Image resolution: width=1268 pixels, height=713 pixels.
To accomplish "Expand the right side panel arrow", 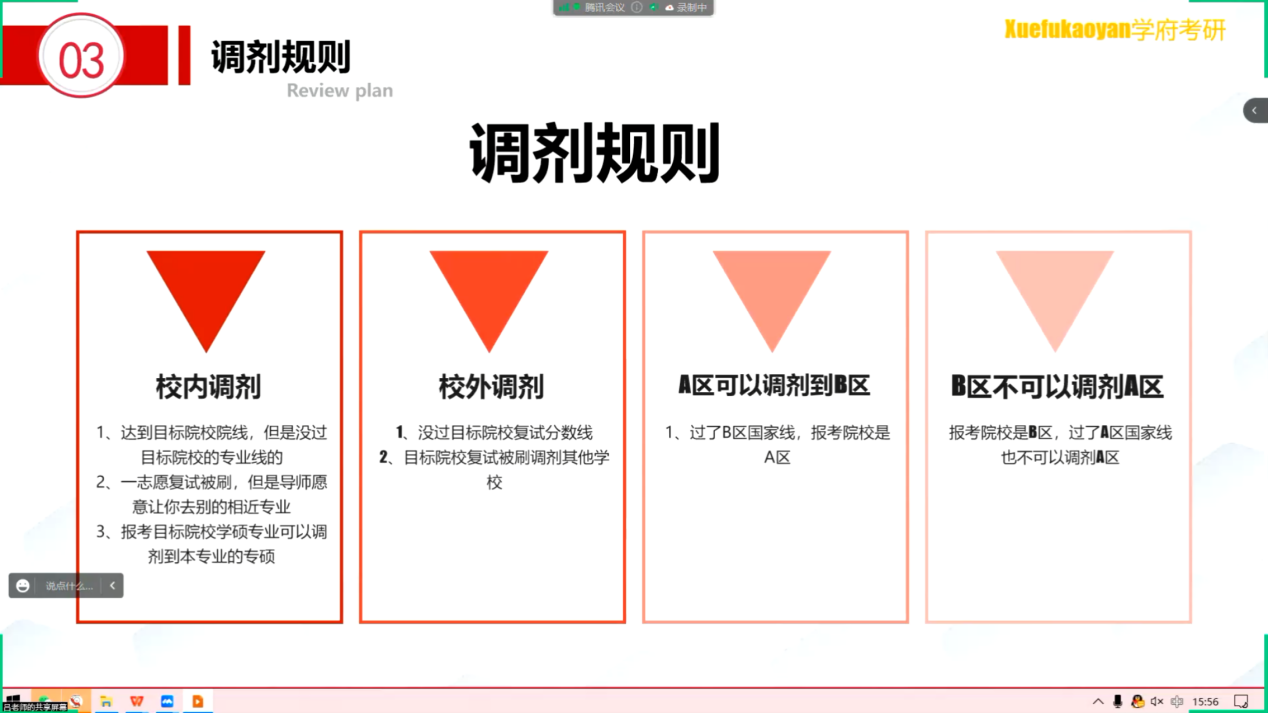I will pyautogui.click(x=1255, y=110).
